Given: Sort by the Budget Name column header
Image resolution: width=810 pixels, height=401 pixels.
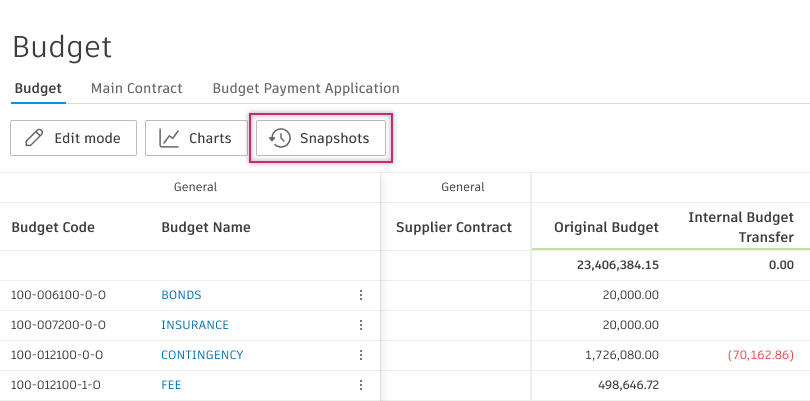Looking at the screenshot, I should (206, 227).
